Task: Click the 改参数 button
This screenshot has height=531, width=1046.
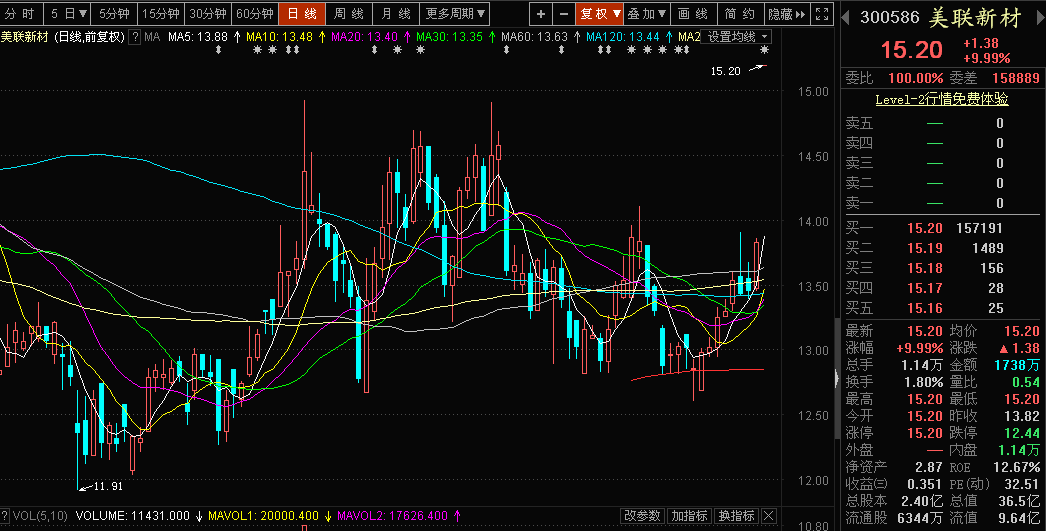Action: point(642,516)
